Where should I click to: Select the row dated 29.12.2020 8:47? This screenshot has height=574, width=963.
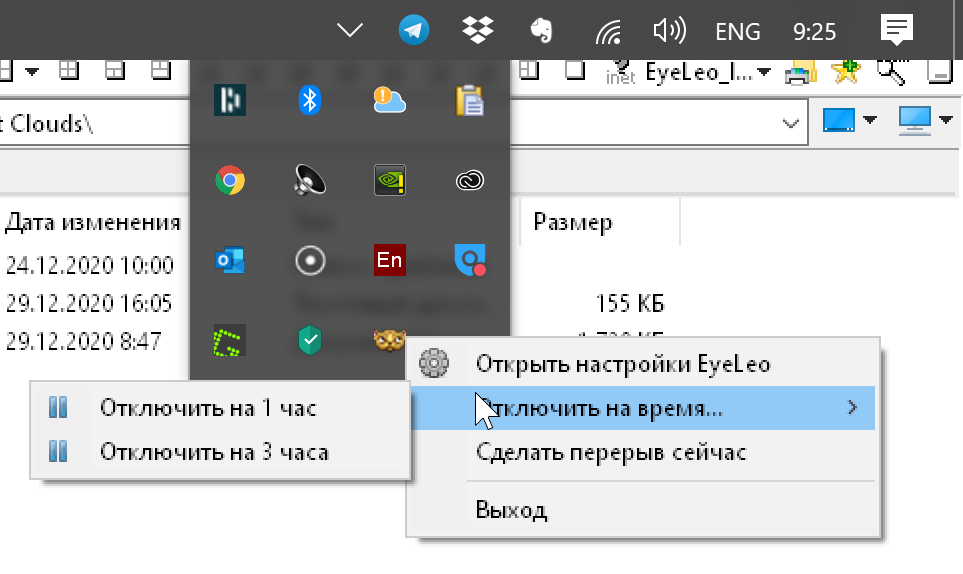[x=84, y=341]
